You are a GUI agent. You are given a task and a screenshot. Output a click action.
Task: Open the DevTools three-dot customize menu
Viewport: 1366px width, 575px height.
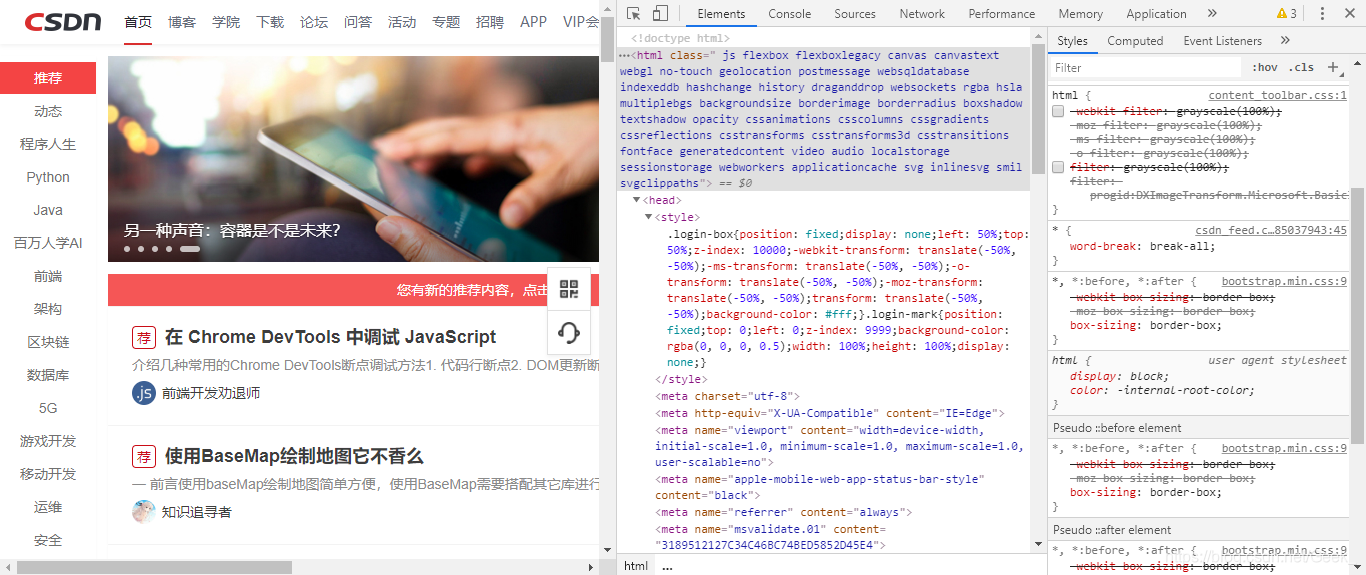[x=1322, y=14]
